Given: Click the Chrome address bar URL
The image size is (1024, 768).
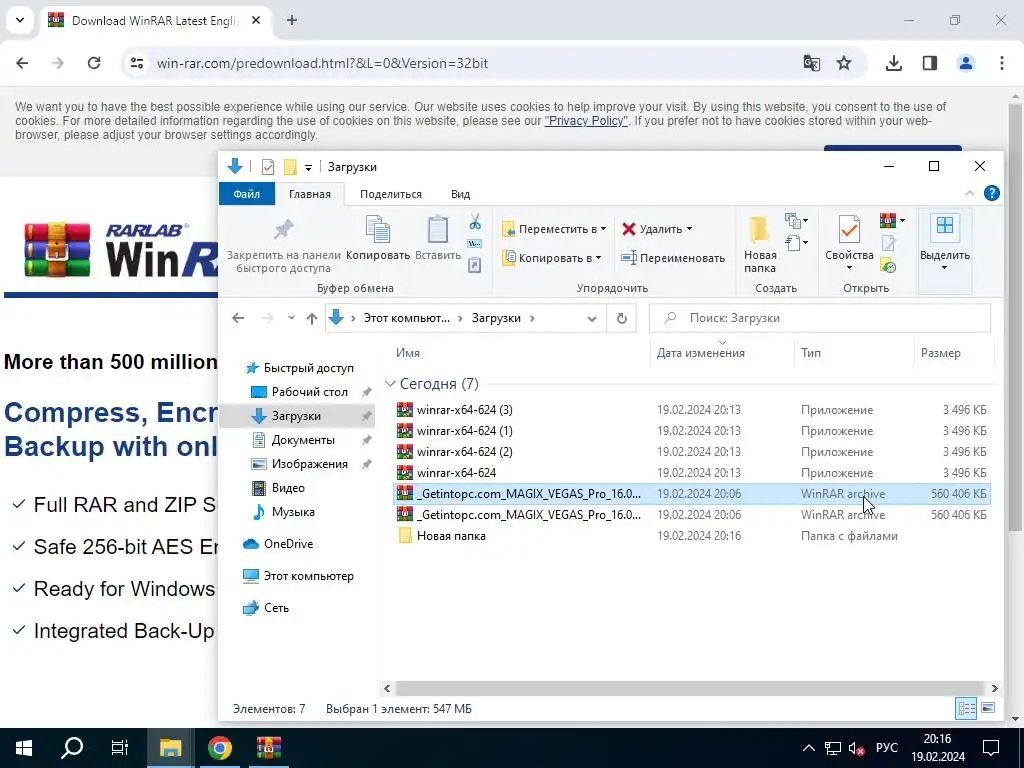Looking at the screenshot, I should tap(322, 63).
